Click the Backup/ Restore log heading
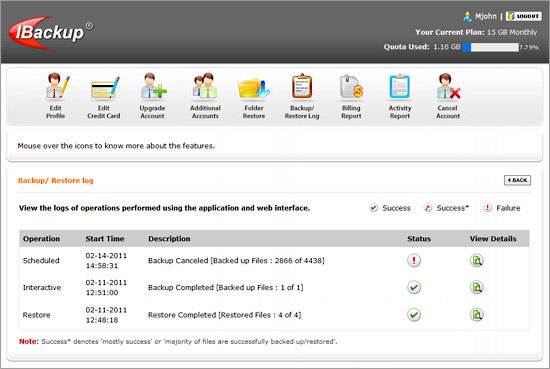Image resolution: width=550 pixels, height=369 pixels. click(x=55, y=180)
